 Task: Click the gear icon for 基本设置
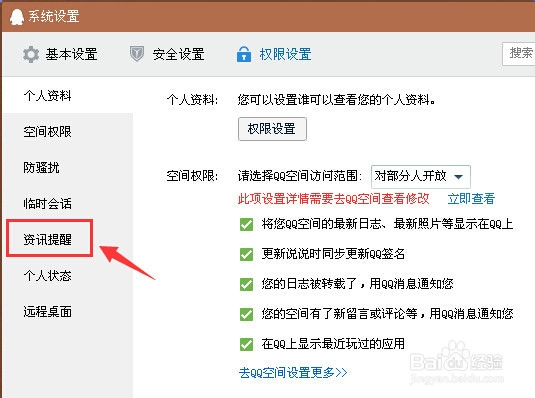(31, 54)
